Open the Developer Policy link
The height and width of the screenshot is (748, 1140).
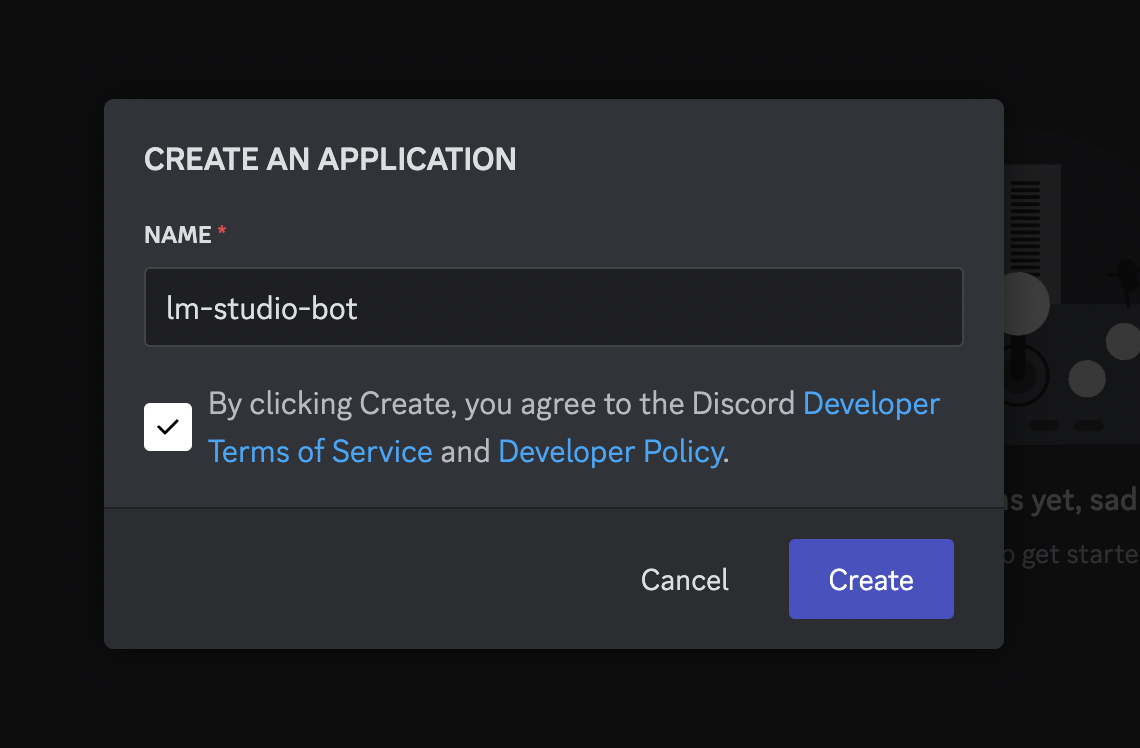click(x=611, y=451)
